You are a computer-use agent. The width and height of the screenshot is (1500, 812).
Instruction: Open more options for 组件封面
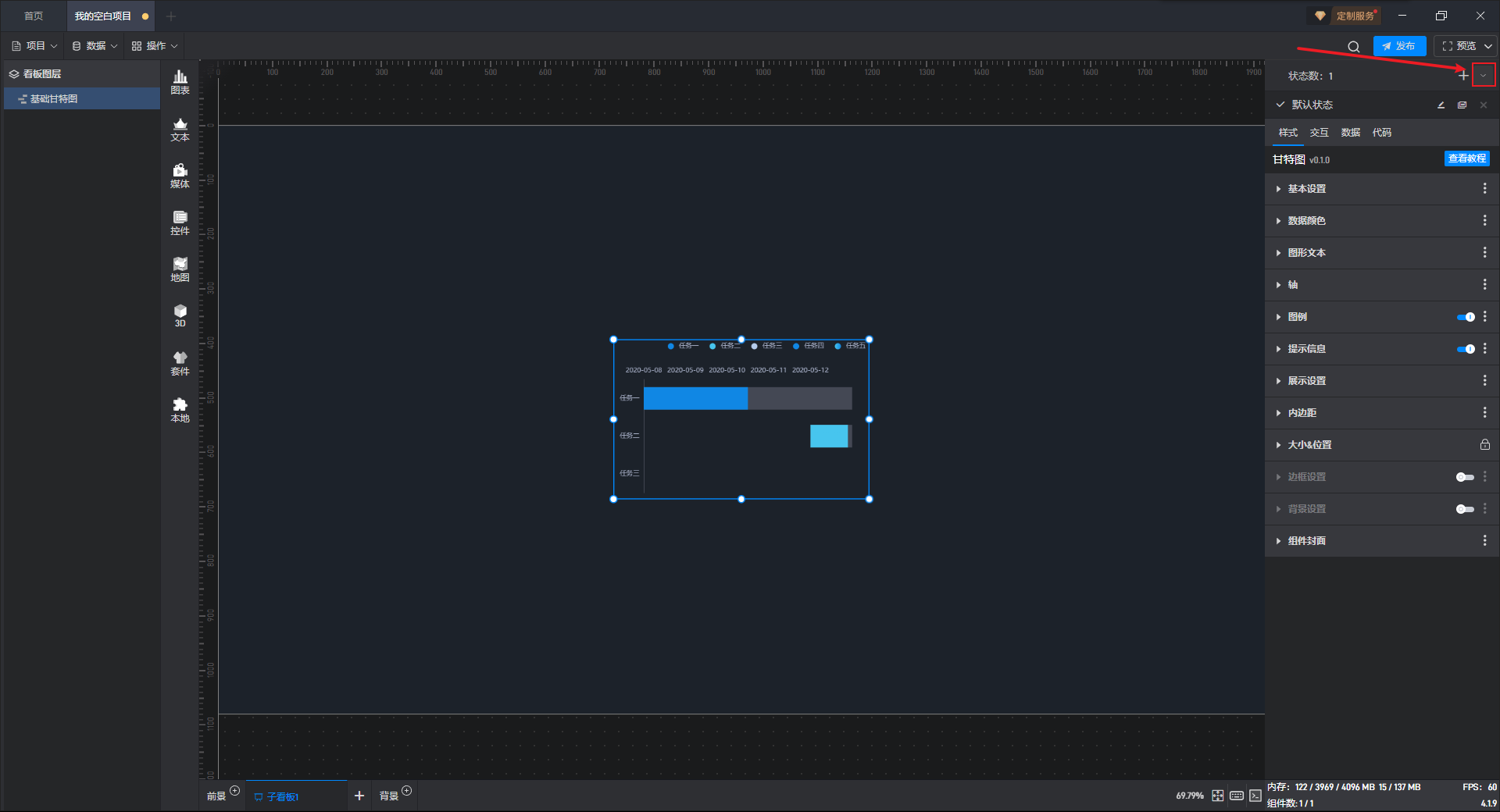coord(1484,541)
